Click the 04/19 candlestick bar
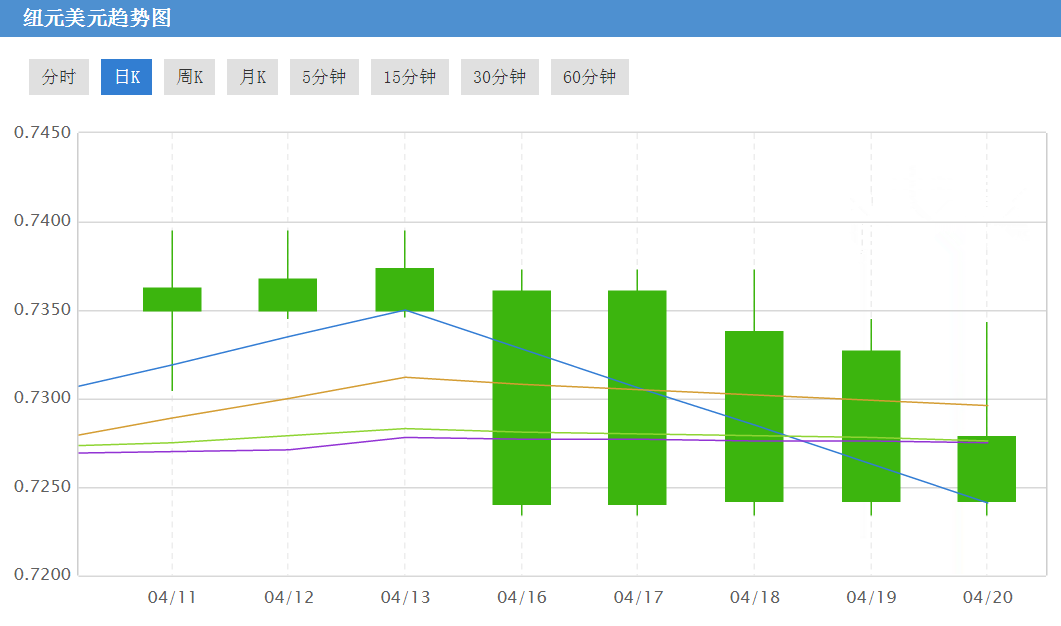The image size is (1061, 626). pos(871,425)
